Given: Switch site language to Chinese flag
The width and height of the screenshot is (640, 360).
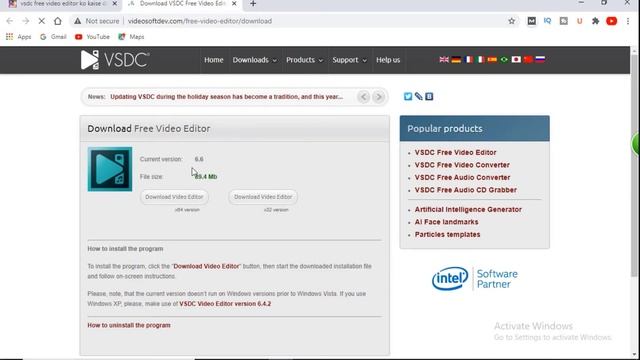Looking at the screenshot, I should point(528,60).
